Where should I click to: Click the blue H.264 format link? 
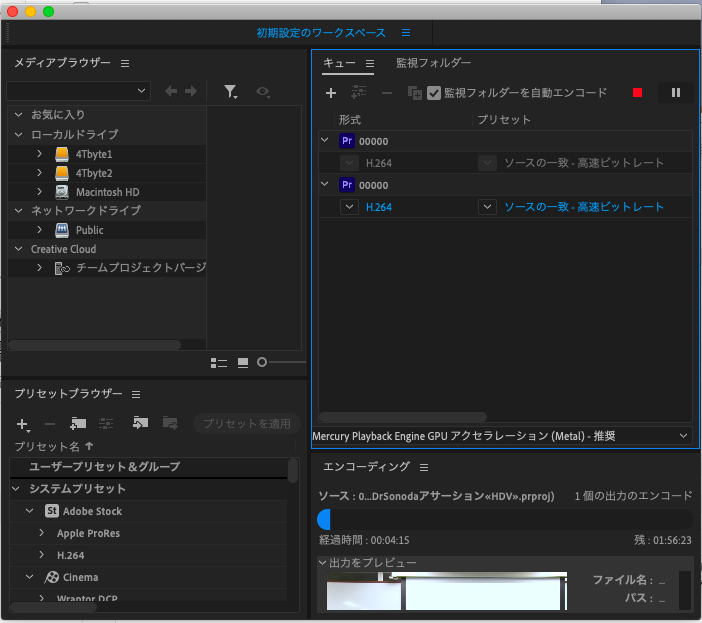[379, 207]
